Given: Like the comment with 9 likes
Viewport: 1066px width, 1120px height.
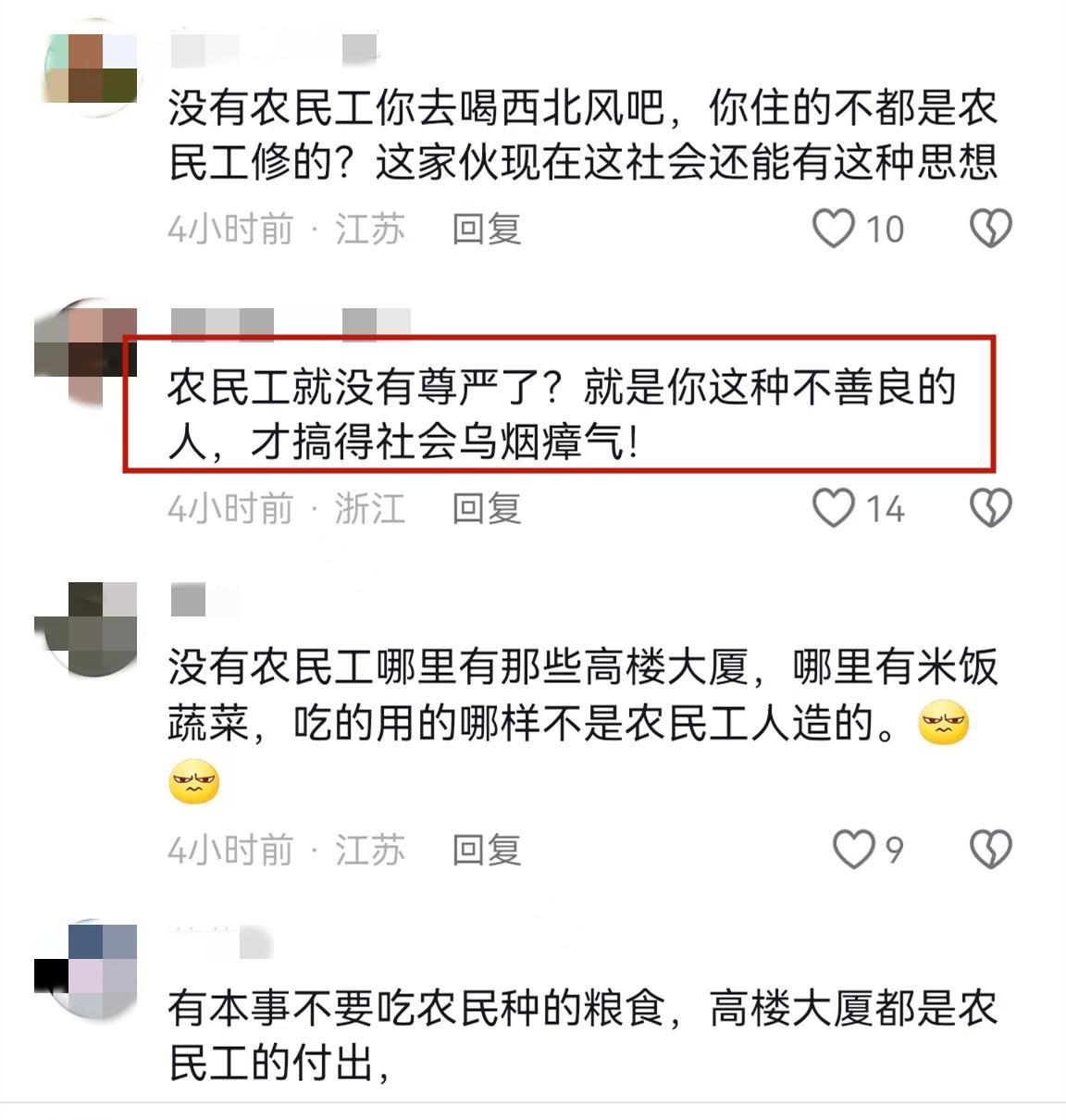Looking at the screenshot, I should [x=853, y=850].
